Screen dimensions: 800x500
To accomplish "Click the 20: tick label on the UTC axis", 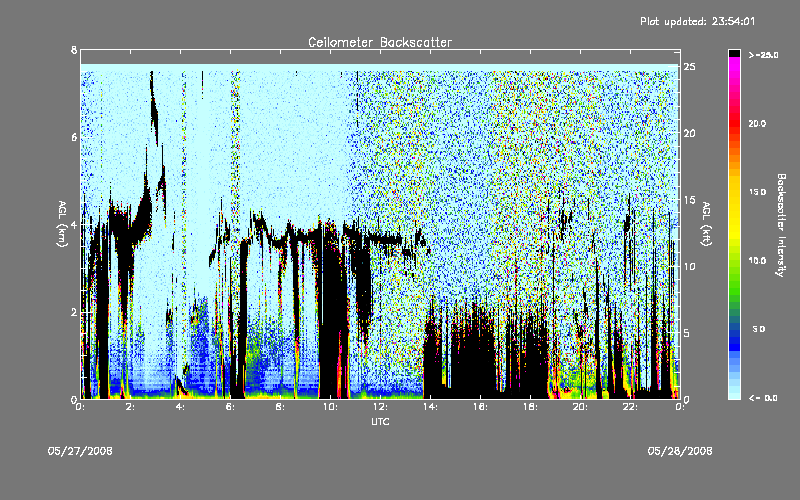I will (580, 407).
